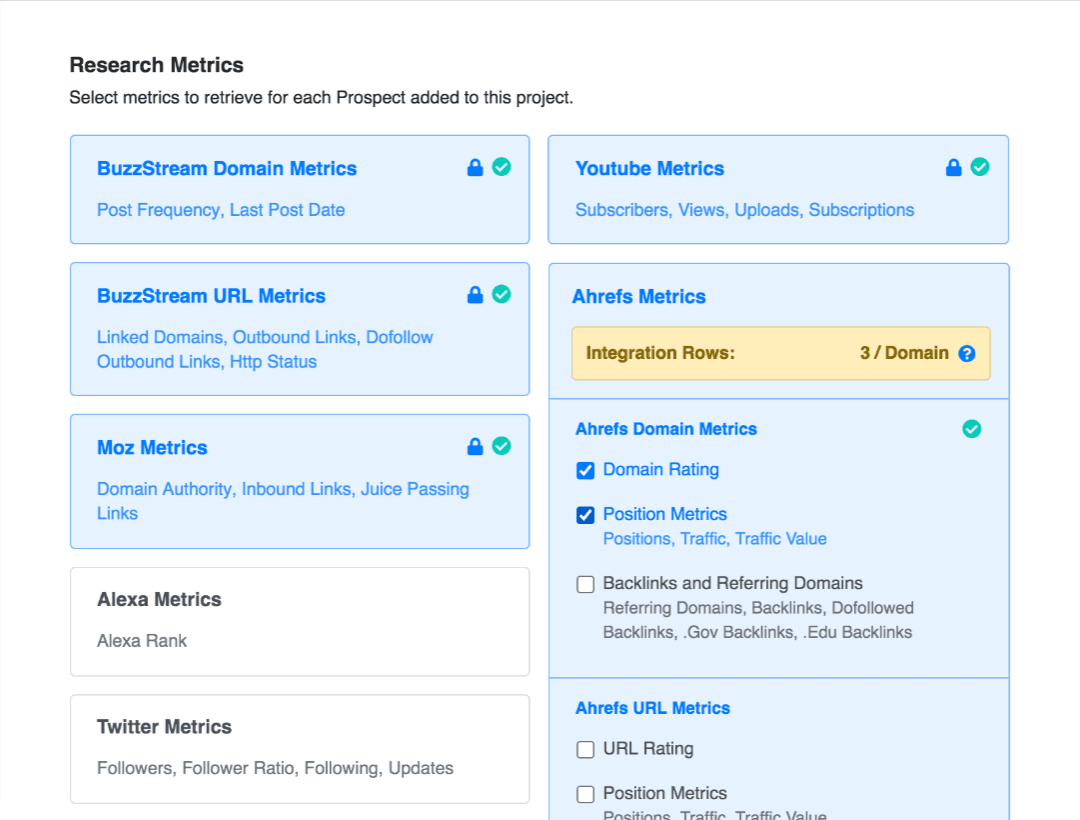This screenshot has width=1080, height=820.
Task: Click the 'Alexa Rank' text
Action: click(x=141, y=641)
